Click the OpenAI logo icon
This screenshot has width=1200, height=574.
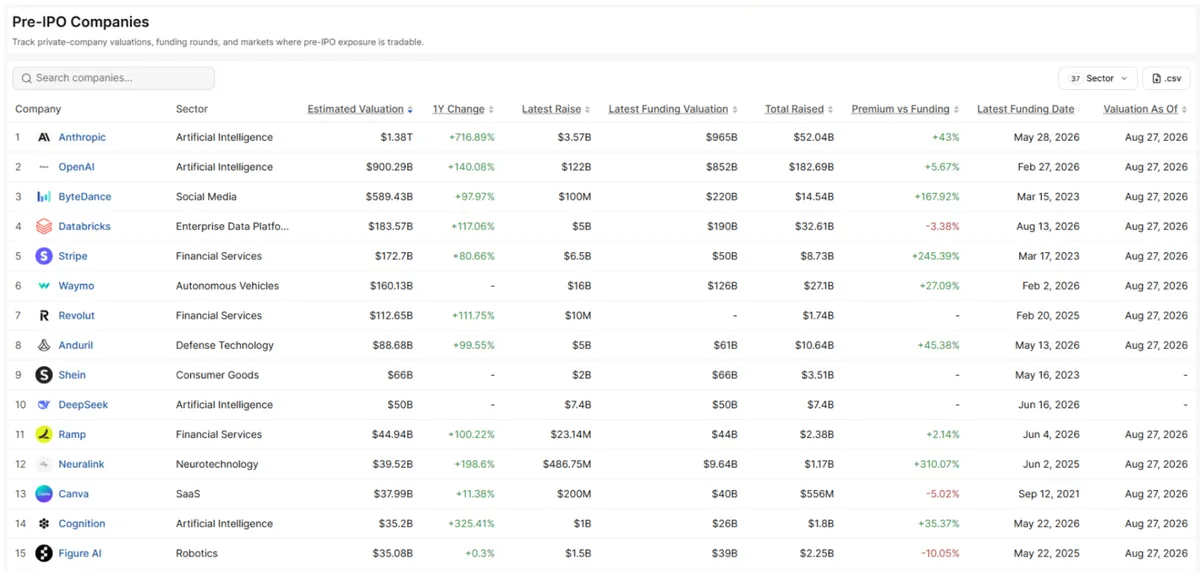(44, 167)
